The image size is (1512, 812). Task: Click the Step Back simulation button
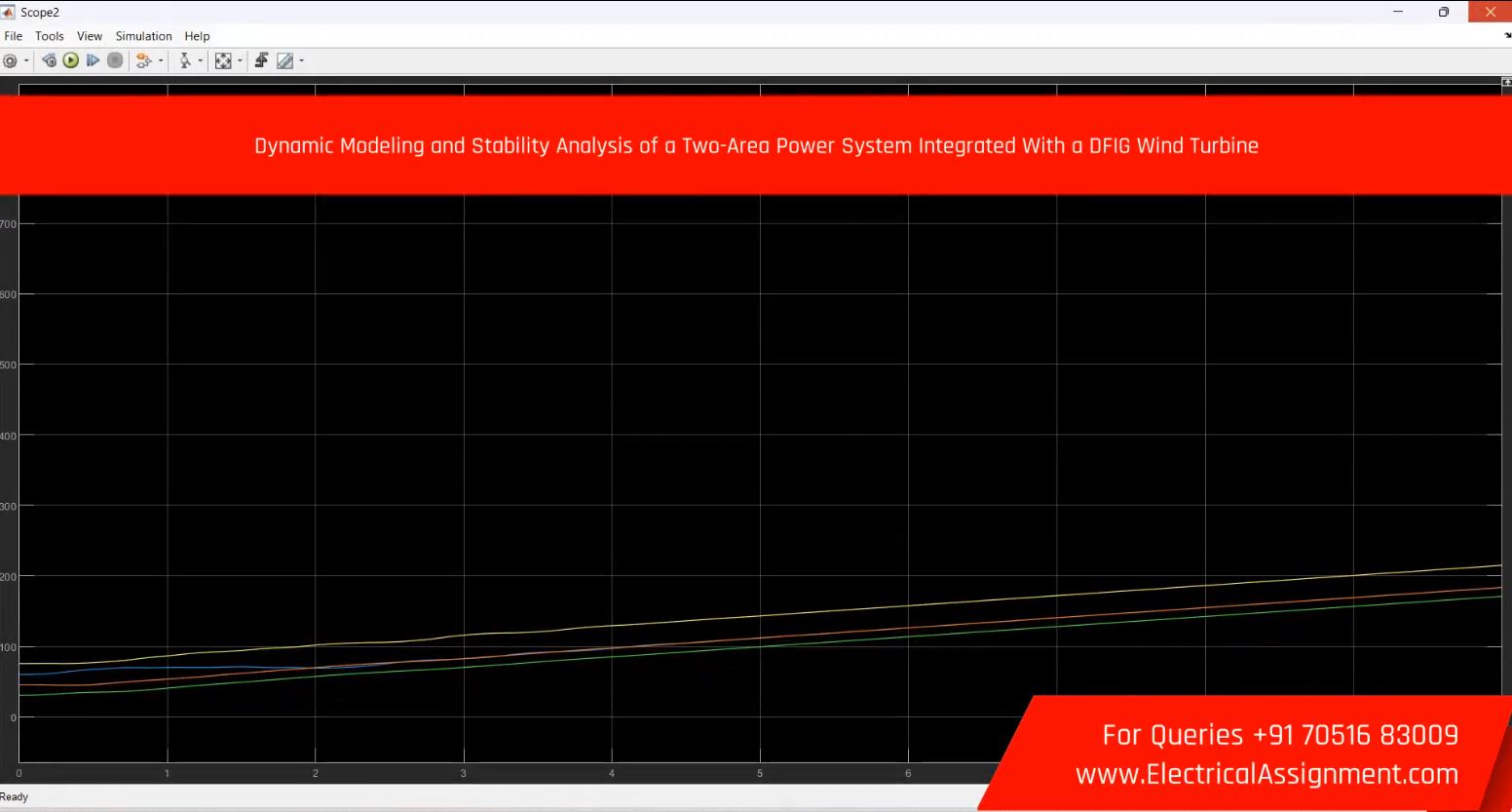click(x=50, y=60)
